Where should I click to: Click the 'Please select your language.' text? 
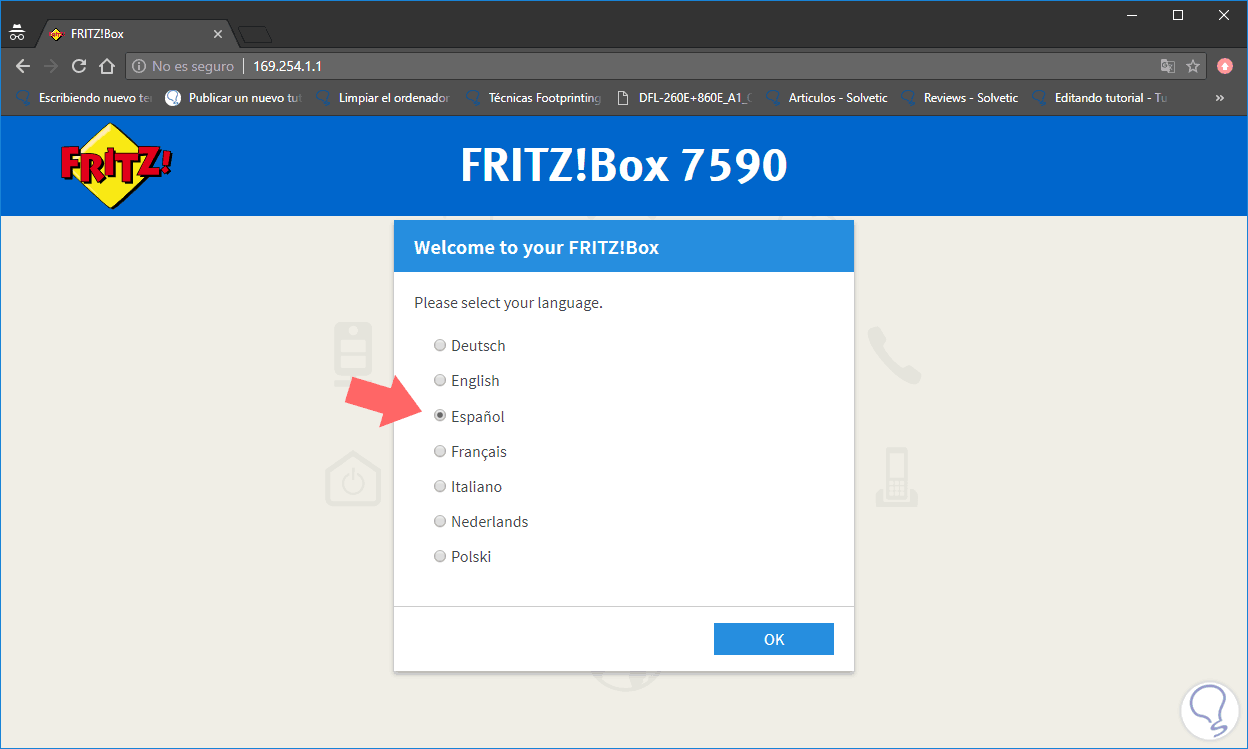(x=508, y=302)
